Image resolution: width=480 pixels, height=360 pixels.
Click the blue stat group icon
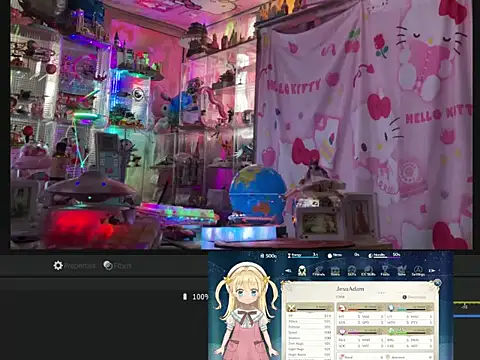(391, 307)
